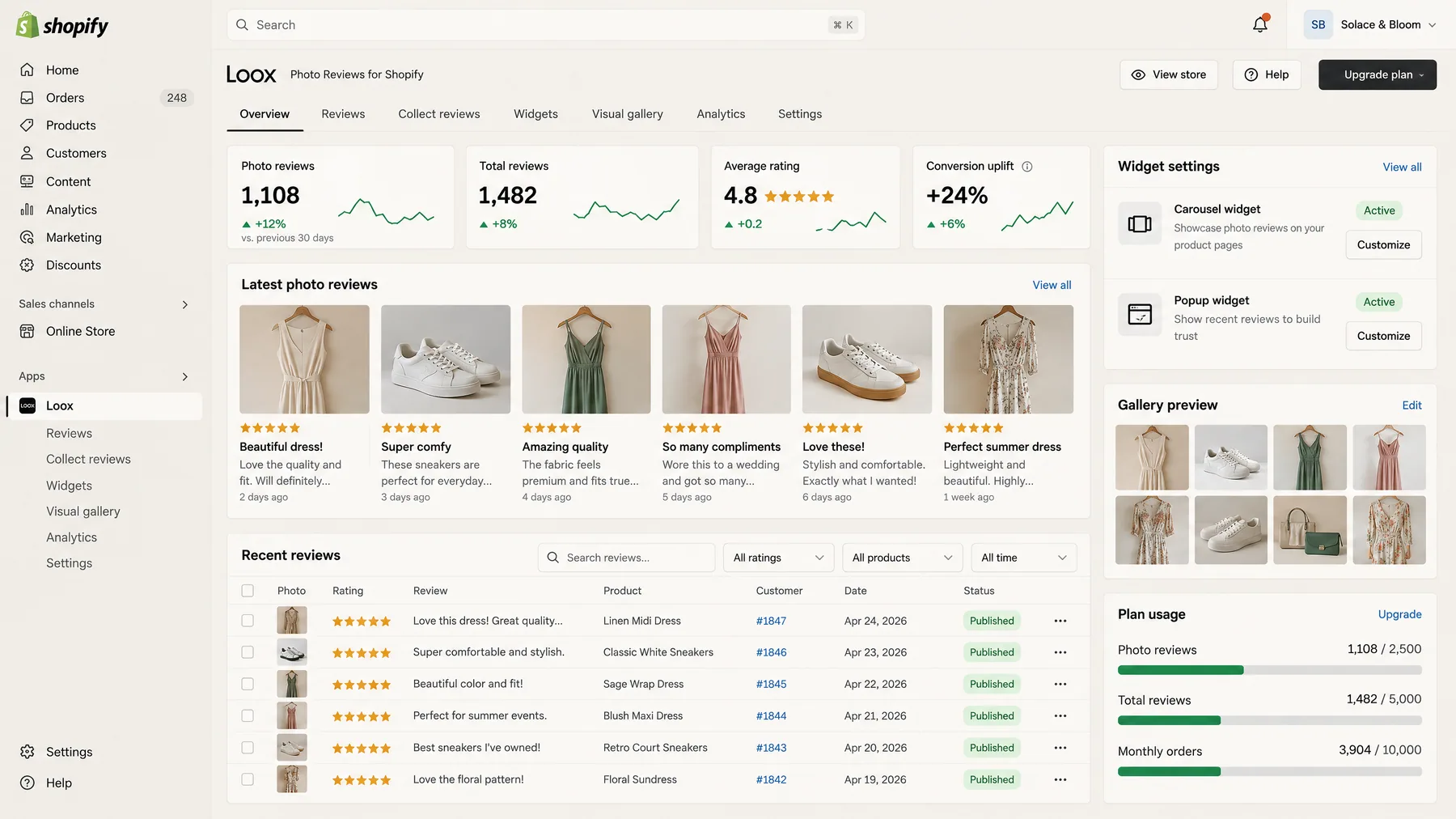Viewport: 1456px width, 819px height.
Task: Click the Content icon in sidebar
Action: (x=28, y=181)
